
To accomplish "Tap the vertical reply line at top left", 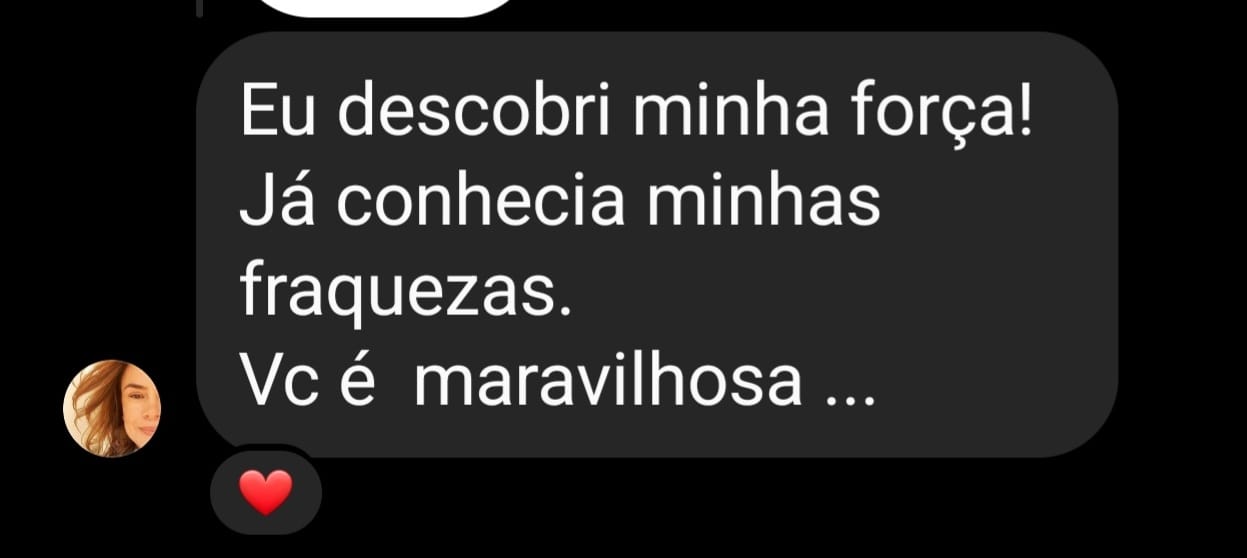I will [200, 8].
